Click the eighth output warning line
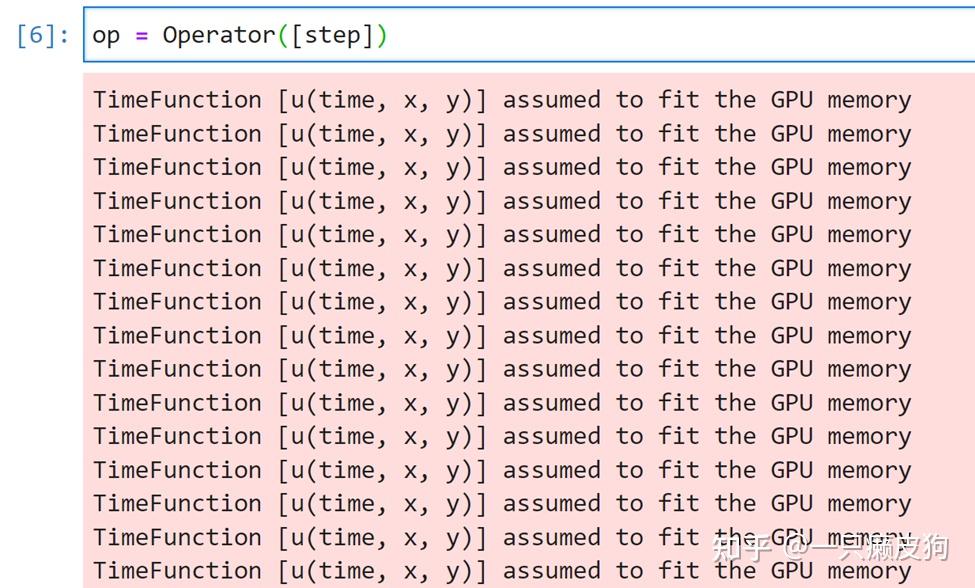975x588 pixels. coord(502,335)
